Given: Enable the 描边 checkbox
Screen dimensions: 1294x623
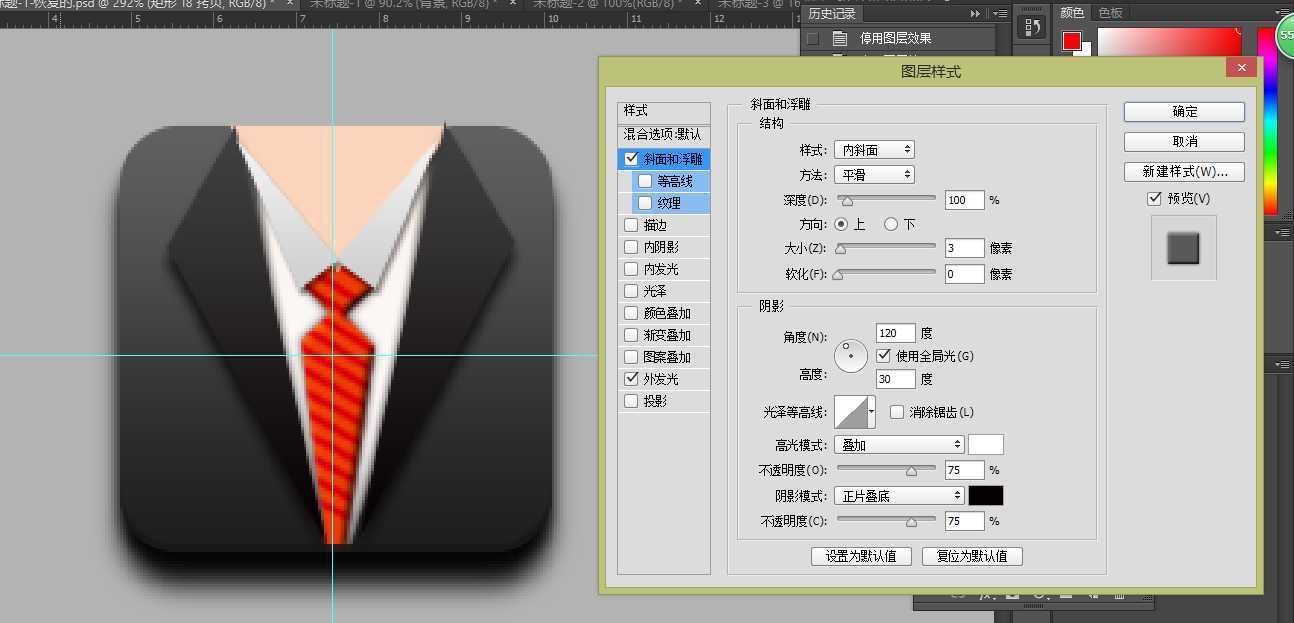Looking at the screenshot, I should pos(631,225).
